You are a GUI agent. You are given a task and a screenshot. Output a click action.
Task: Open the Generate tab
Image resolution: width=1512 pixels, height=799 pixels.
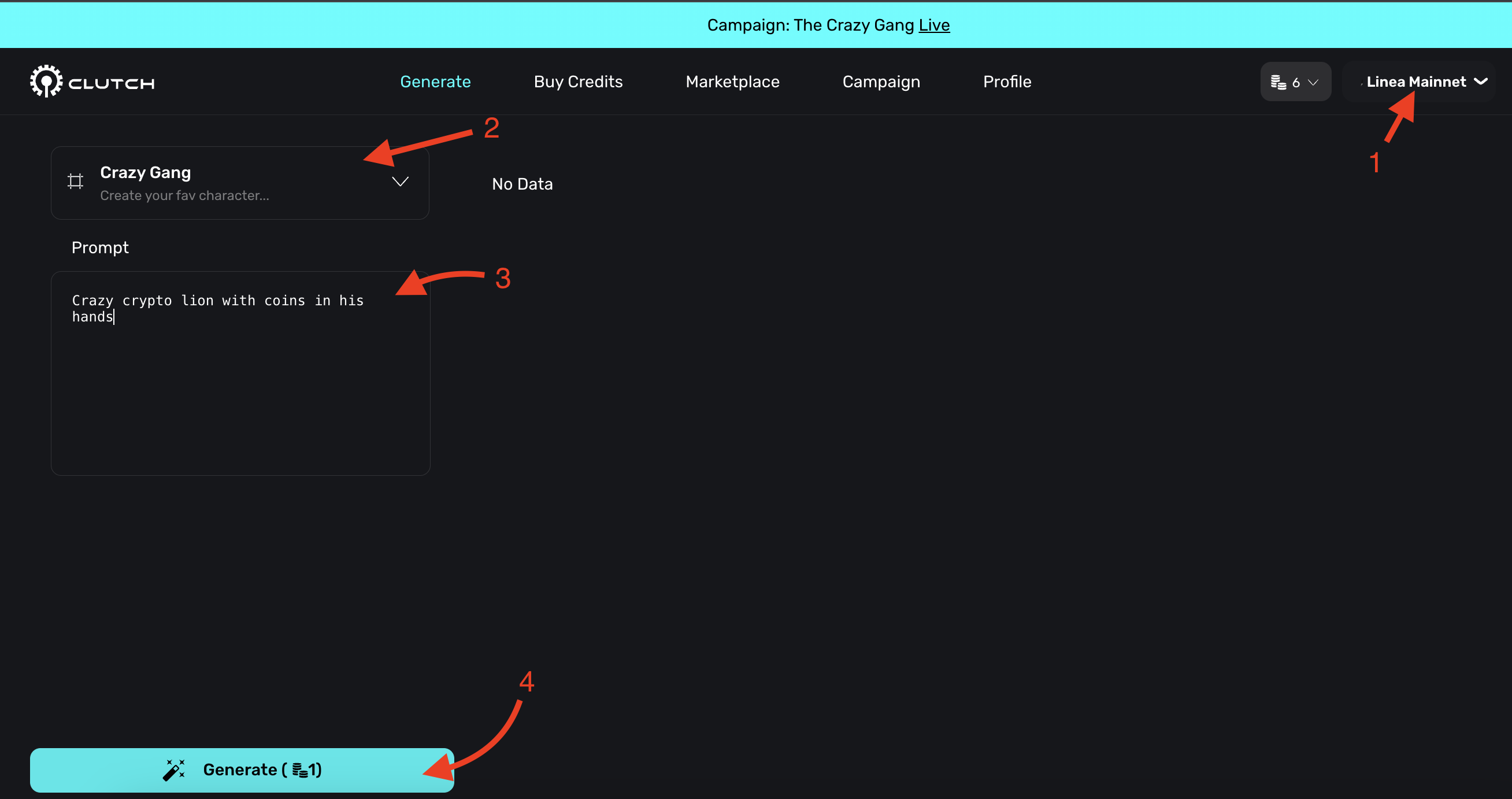(x=435, y=82)
